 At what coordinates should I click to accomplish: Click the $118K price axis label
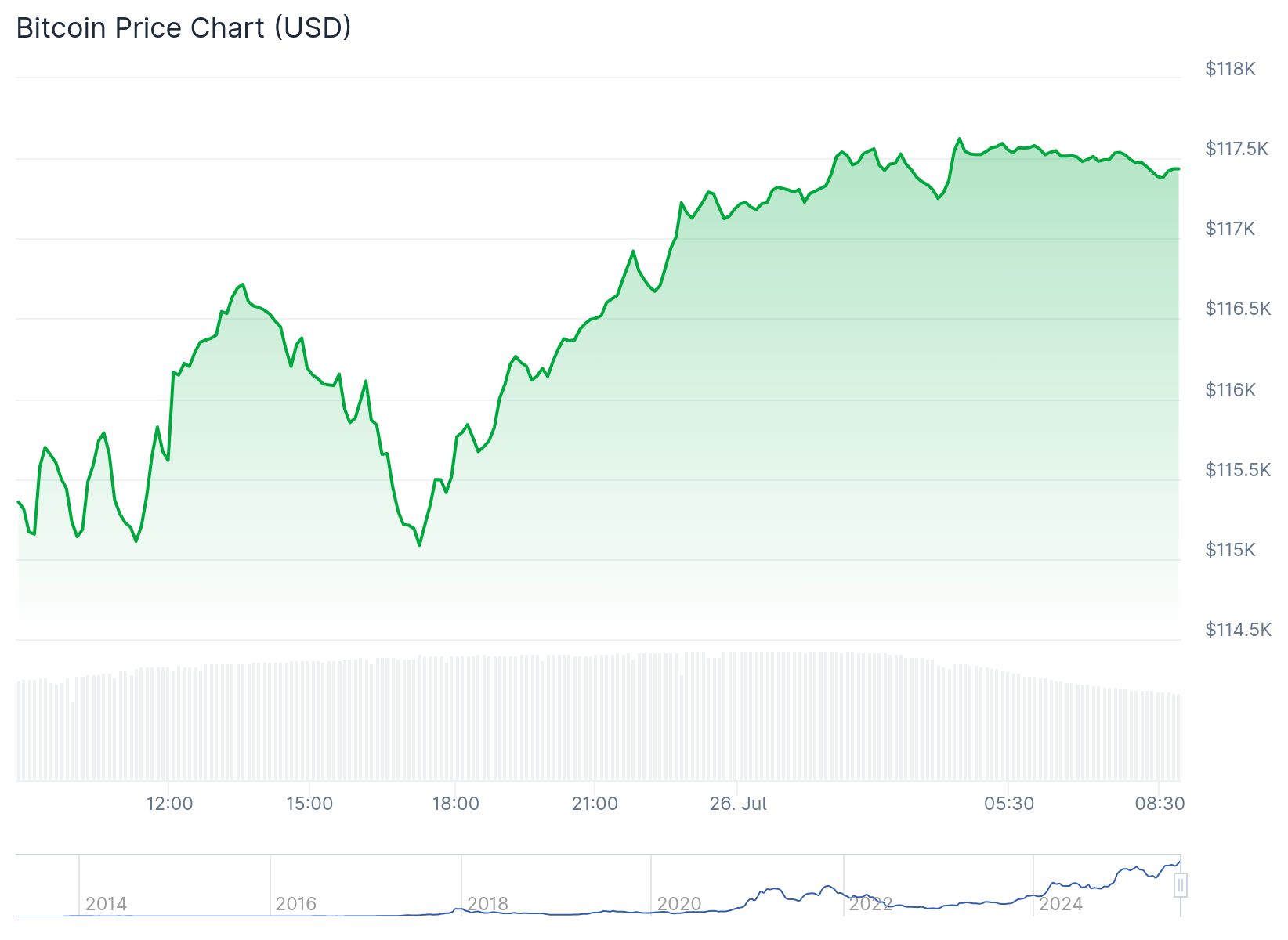click(x=1230, y=69)
